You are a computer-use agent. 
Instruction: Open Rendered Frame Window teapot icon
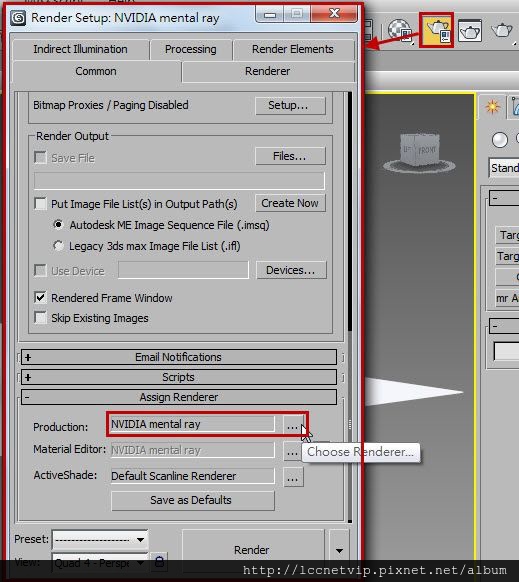click(x=470, y=30)
